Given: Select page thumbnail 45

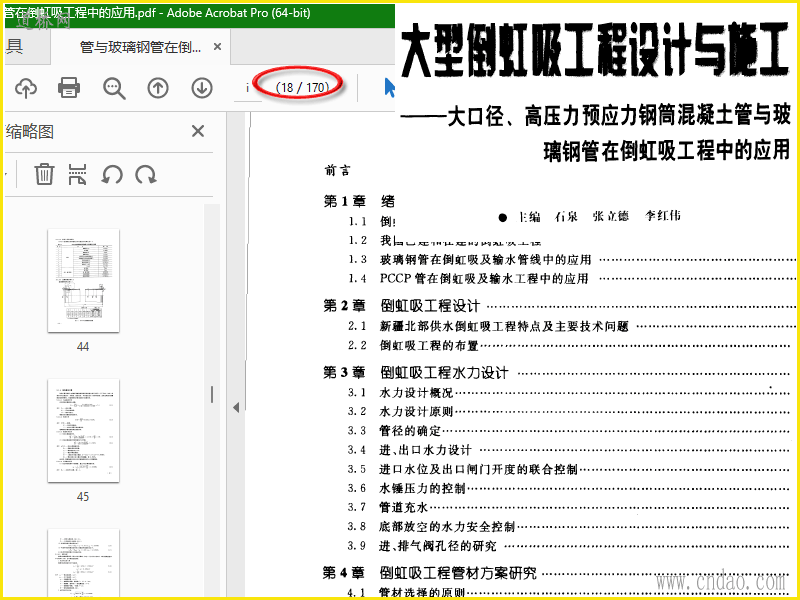Looking at the screenshot, I should (84, 431).
